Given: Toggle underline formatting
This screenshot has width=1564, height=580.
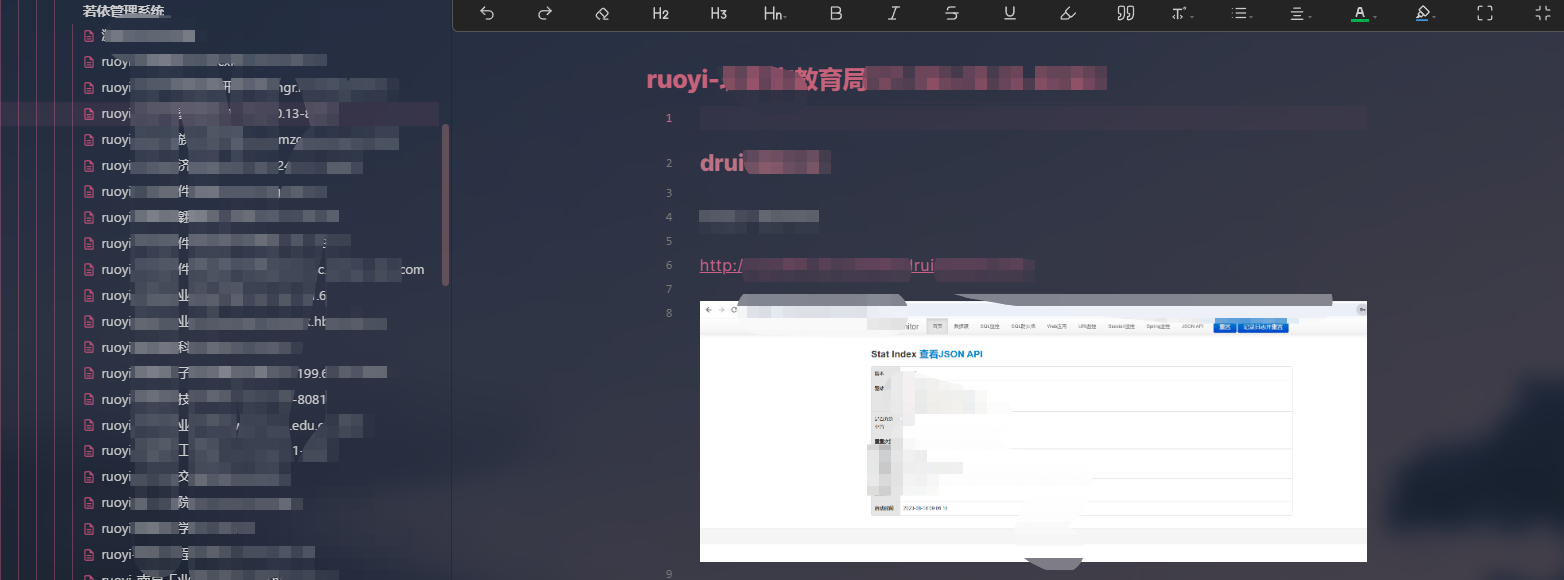Looking at the screenshot, I should pyautogui.click(x=1010, y=13).
